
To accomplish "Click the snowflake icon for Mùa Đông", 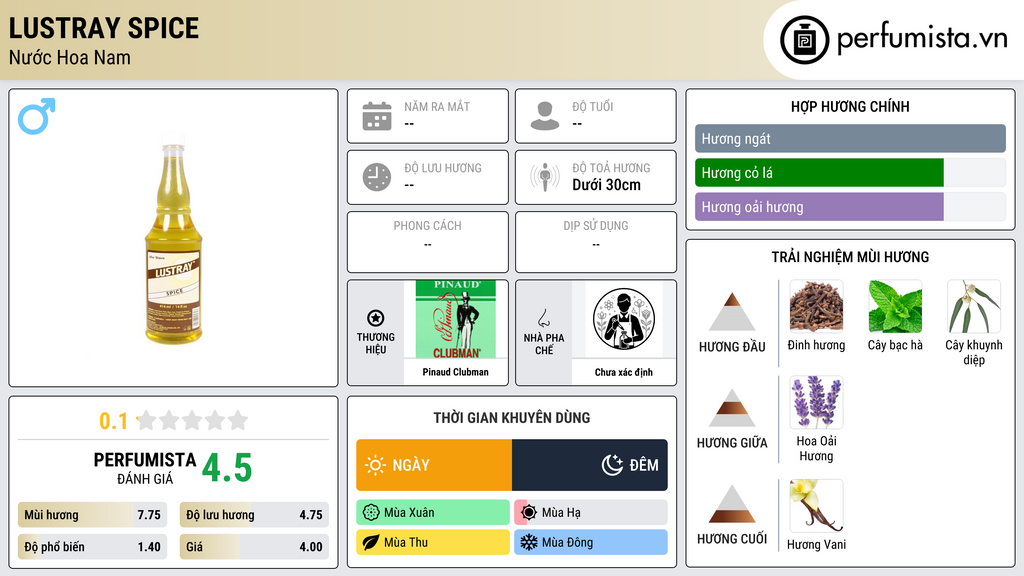I will tap(529, 542).
